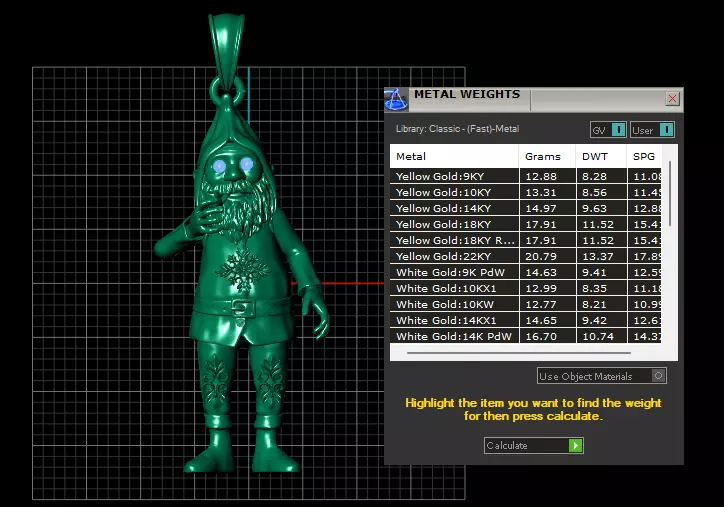Viewport: 724px width, 507px height.
Task: Select the Yellow Gold:22KY row
Action: (525, 256)
